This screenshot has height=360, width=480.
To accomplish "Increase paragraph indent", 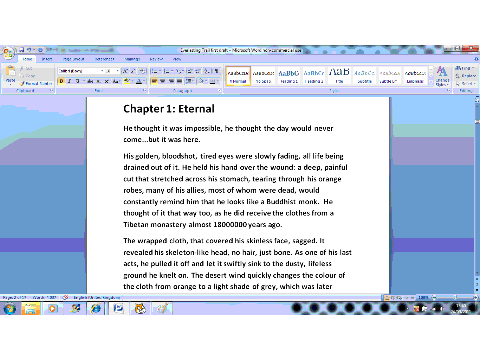I will [x=198, y=71].
